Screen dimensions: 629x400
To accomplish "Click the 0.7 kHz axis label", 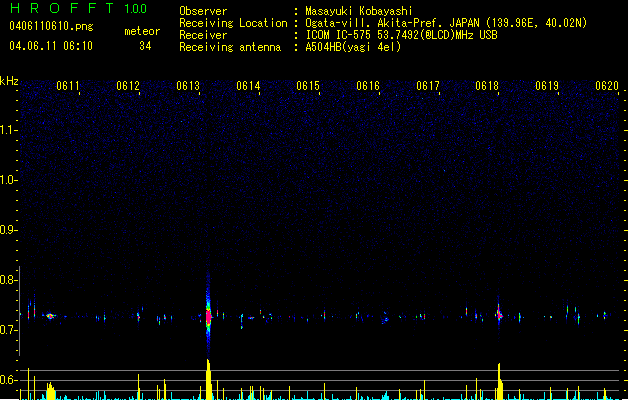I will 8,330.
